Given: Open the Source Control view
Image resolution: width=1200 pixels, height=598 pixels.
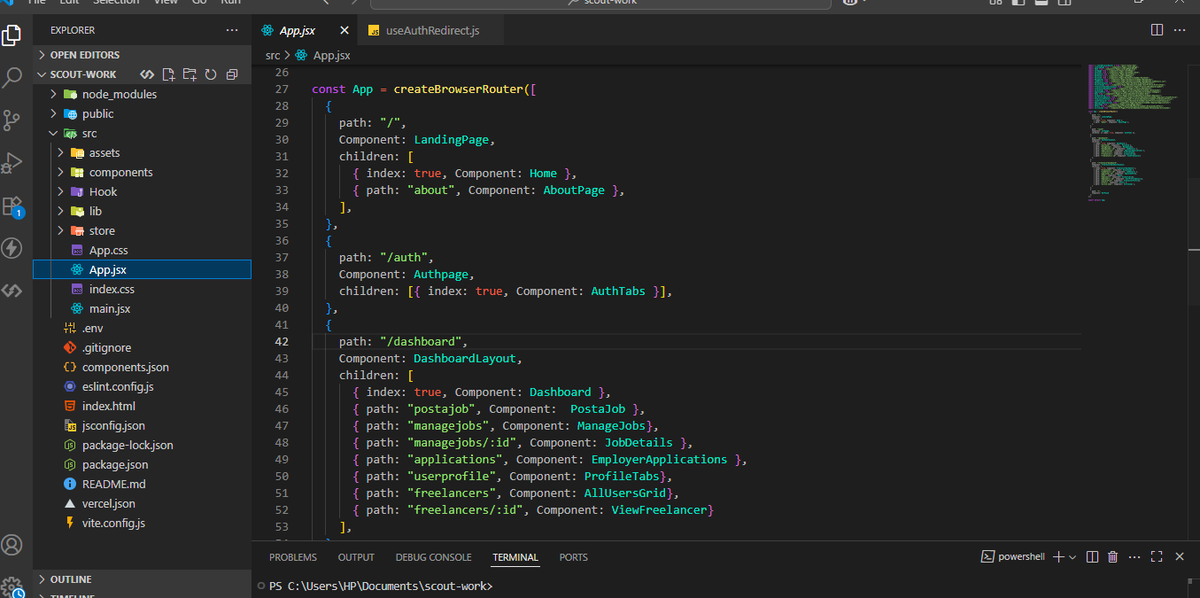Looking at the screenshot, I should point(12,120).
